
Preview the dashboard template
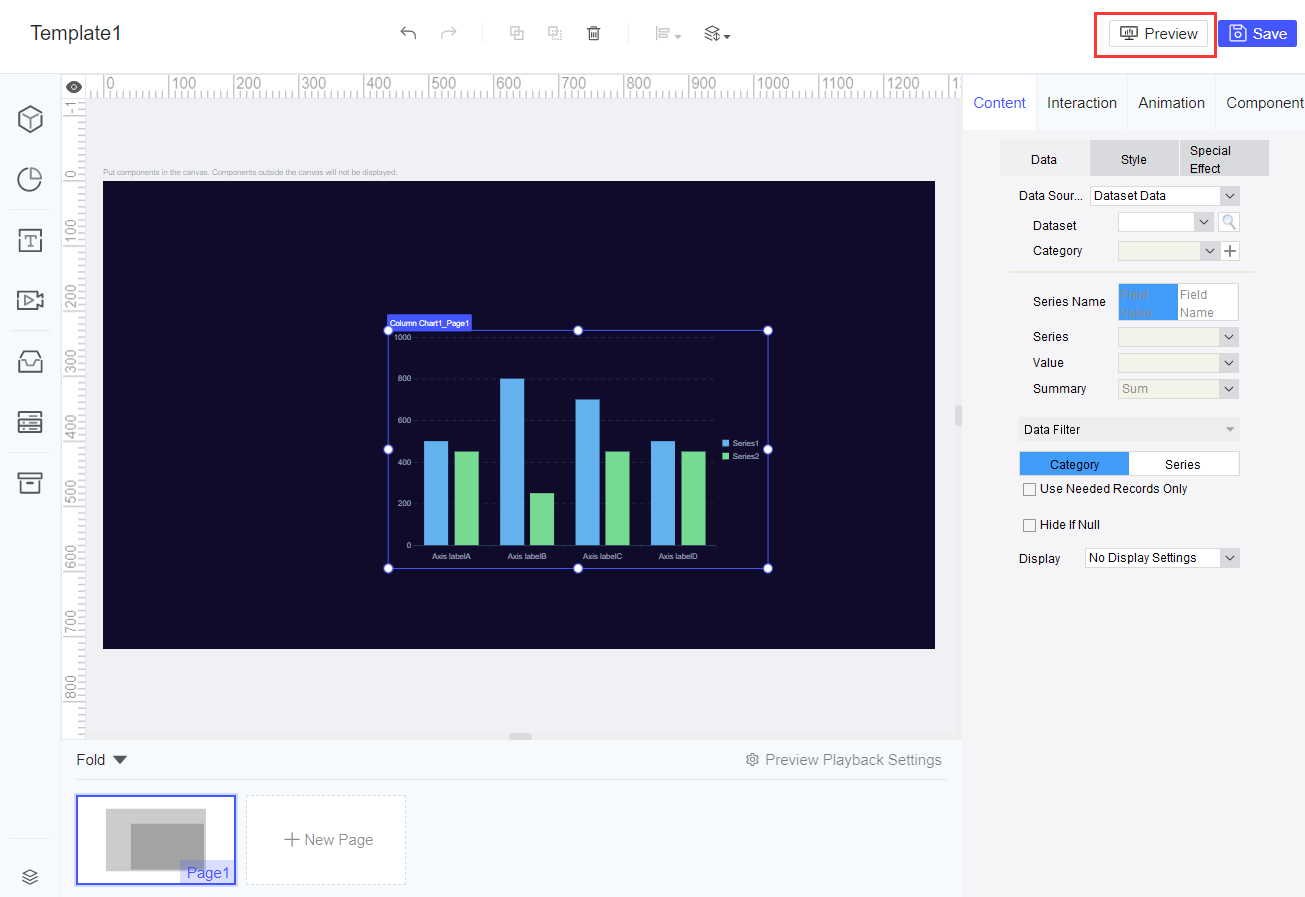pos(1155,33)
